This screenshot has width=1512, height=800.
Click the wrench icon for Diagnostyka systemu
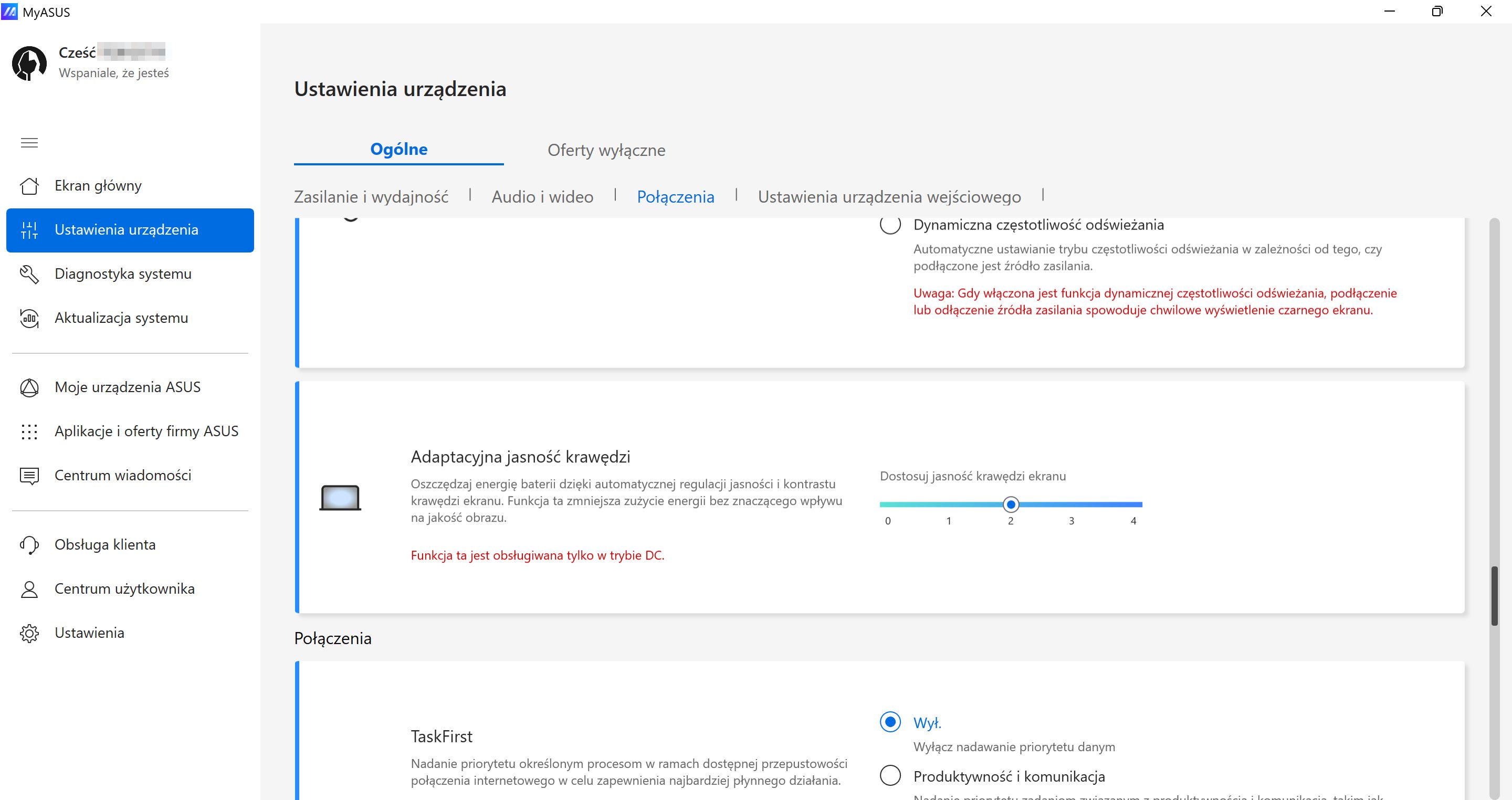pos(29,274)
